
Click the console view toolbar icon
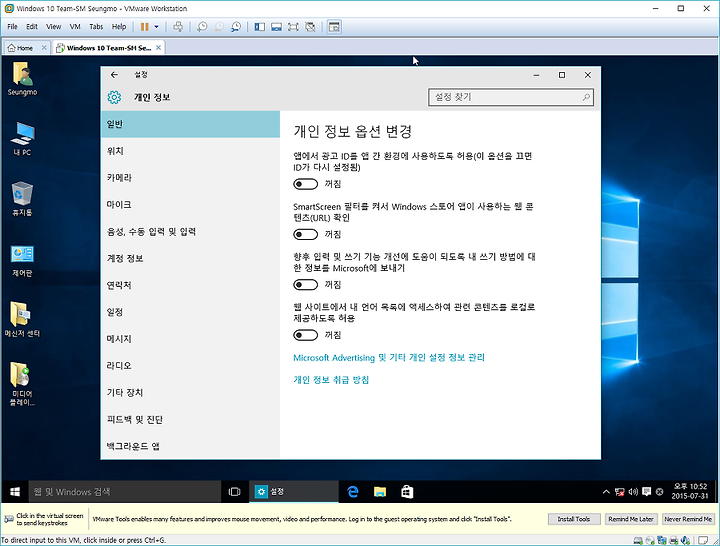[x=334, y=27]
